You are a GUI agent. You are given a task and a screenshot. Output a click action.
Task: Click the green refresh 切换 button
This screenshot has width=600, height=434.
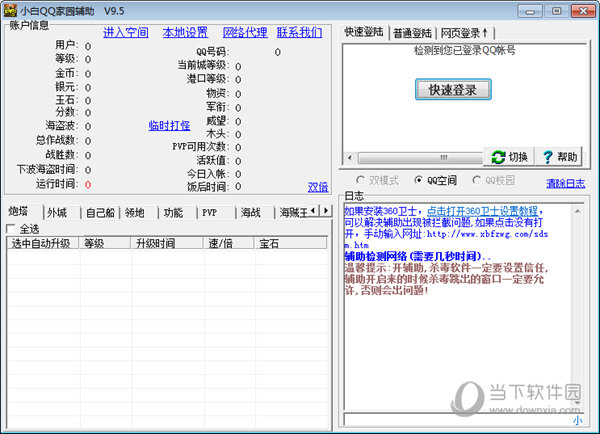click(509, 157)
